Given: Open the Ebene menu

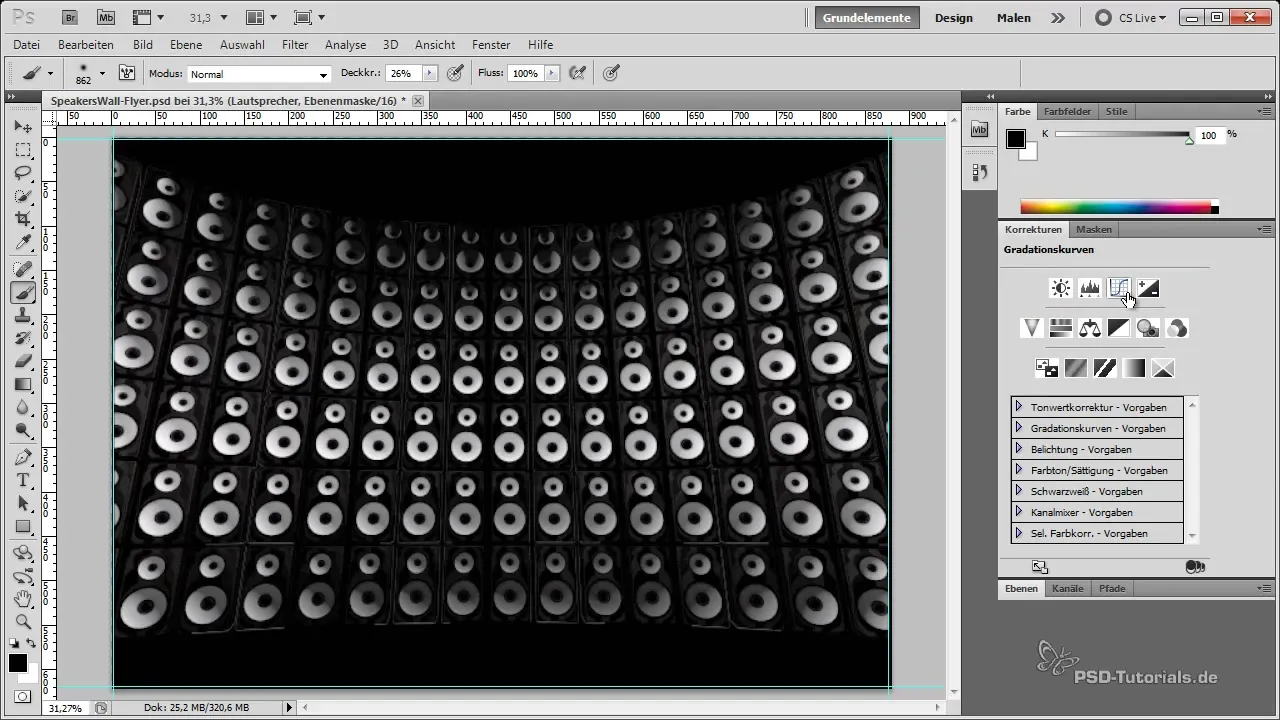Looking at the screenshot, I should pyautogui.click(x=186, y=45).
